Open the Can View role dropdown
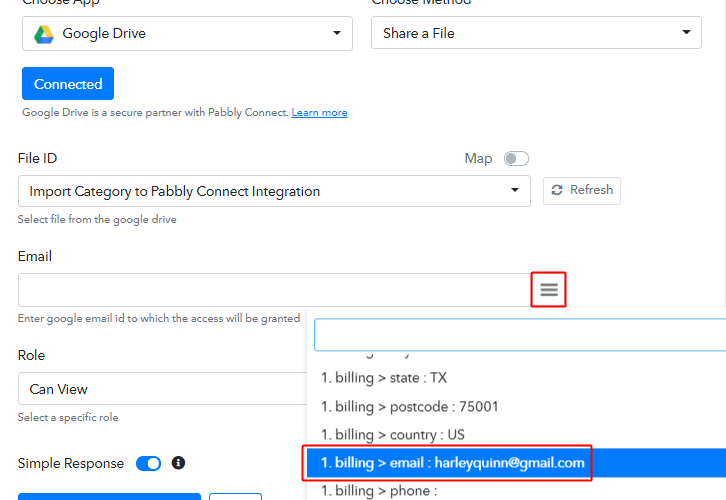This screenshot has width=726, height=500. (x=163, y=389)
